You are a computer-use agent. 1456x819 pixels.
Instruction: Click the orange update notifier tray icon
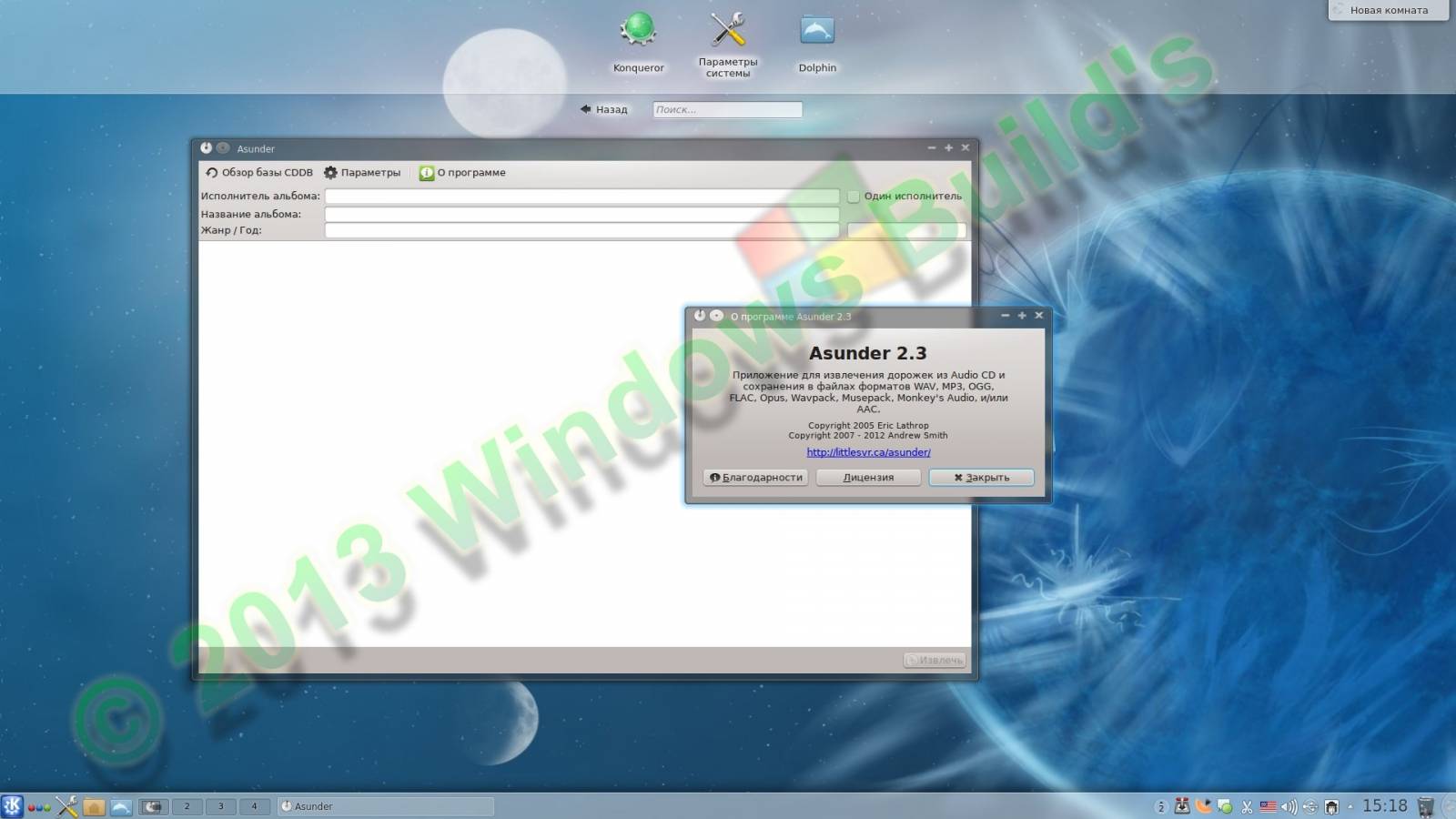(1204, 805)
